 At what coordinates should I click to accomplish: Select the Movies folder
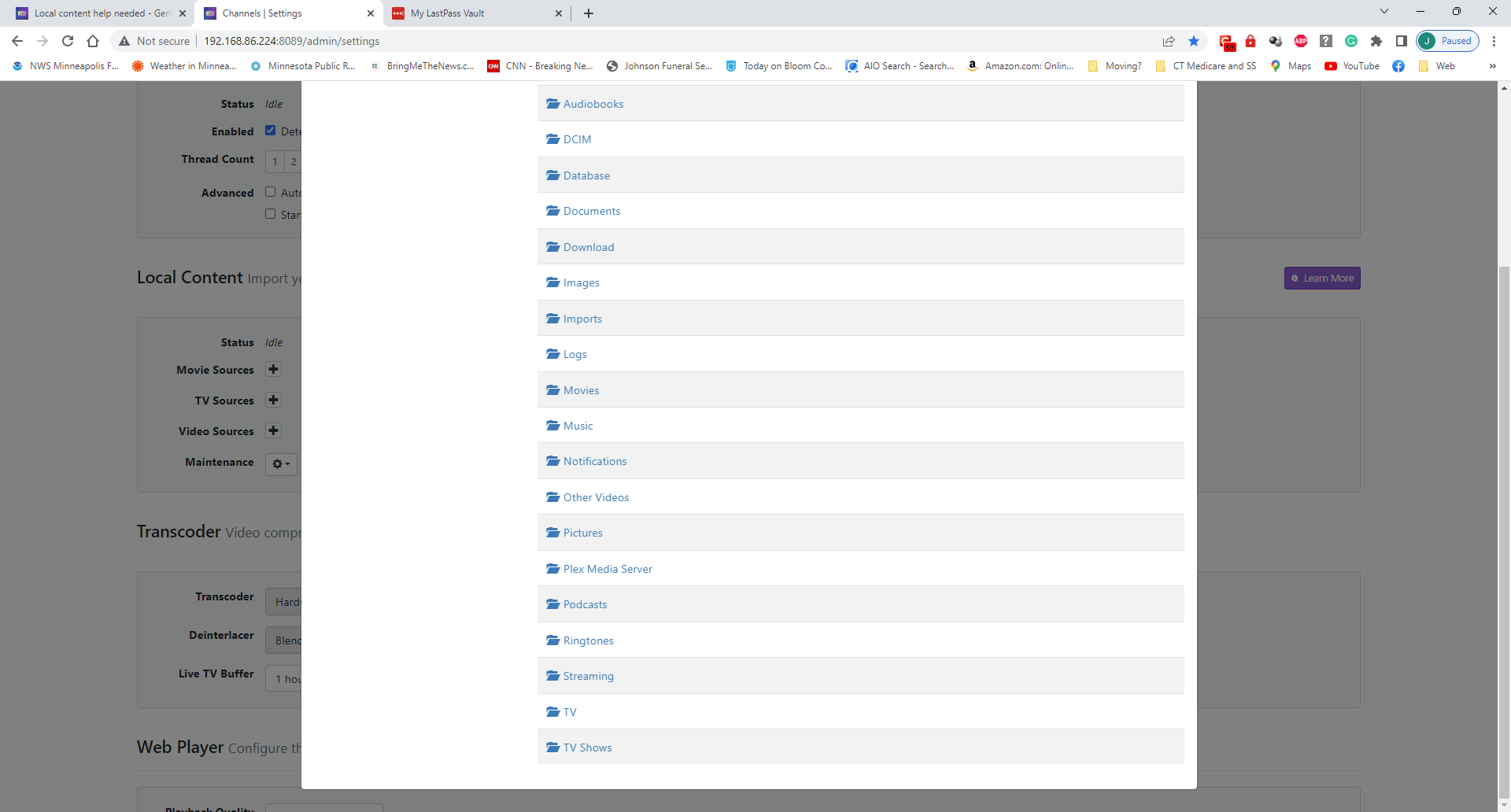click(x=581, y=390)
